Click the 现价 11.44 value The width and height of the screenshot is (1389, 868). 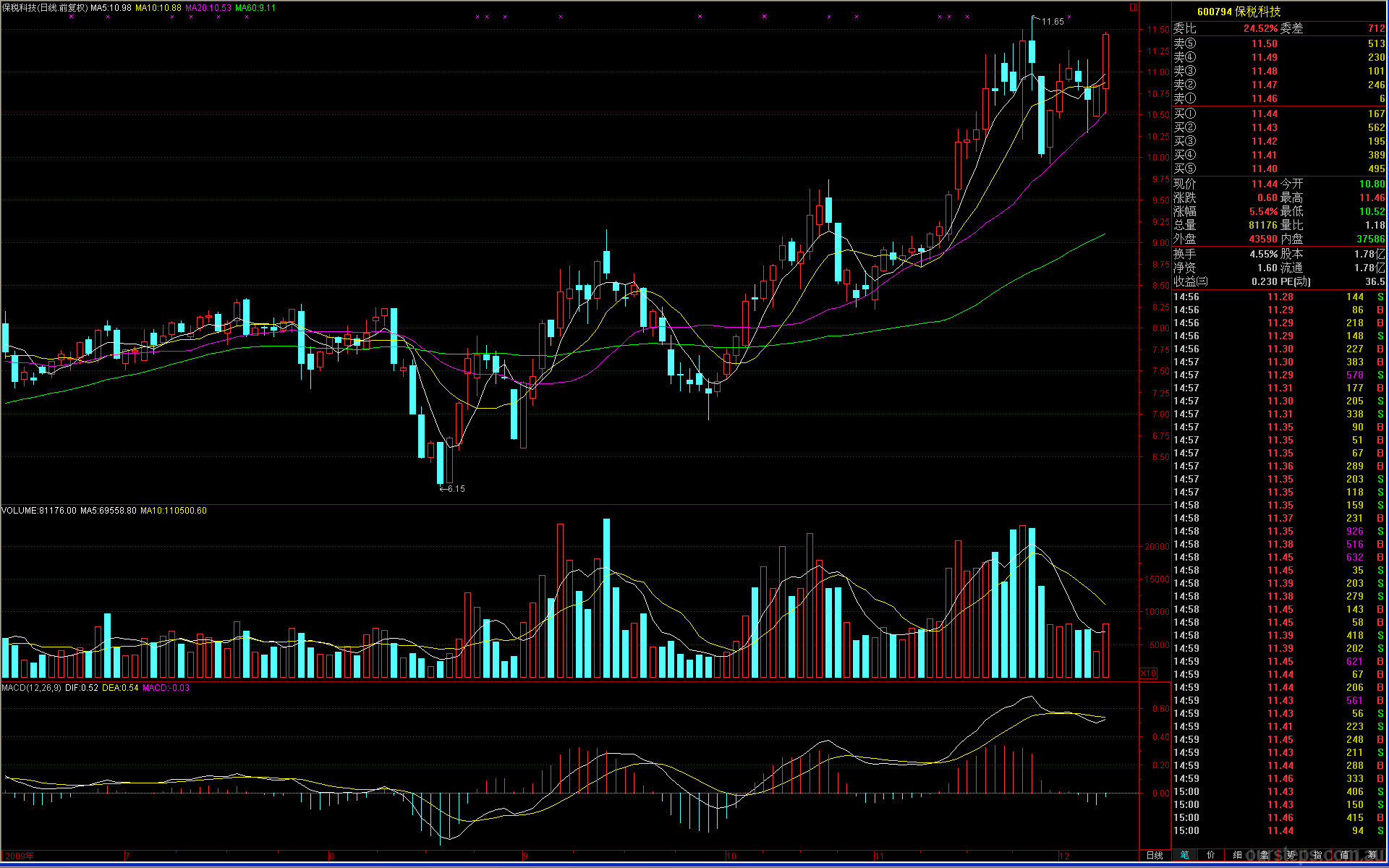(1265, 184)
